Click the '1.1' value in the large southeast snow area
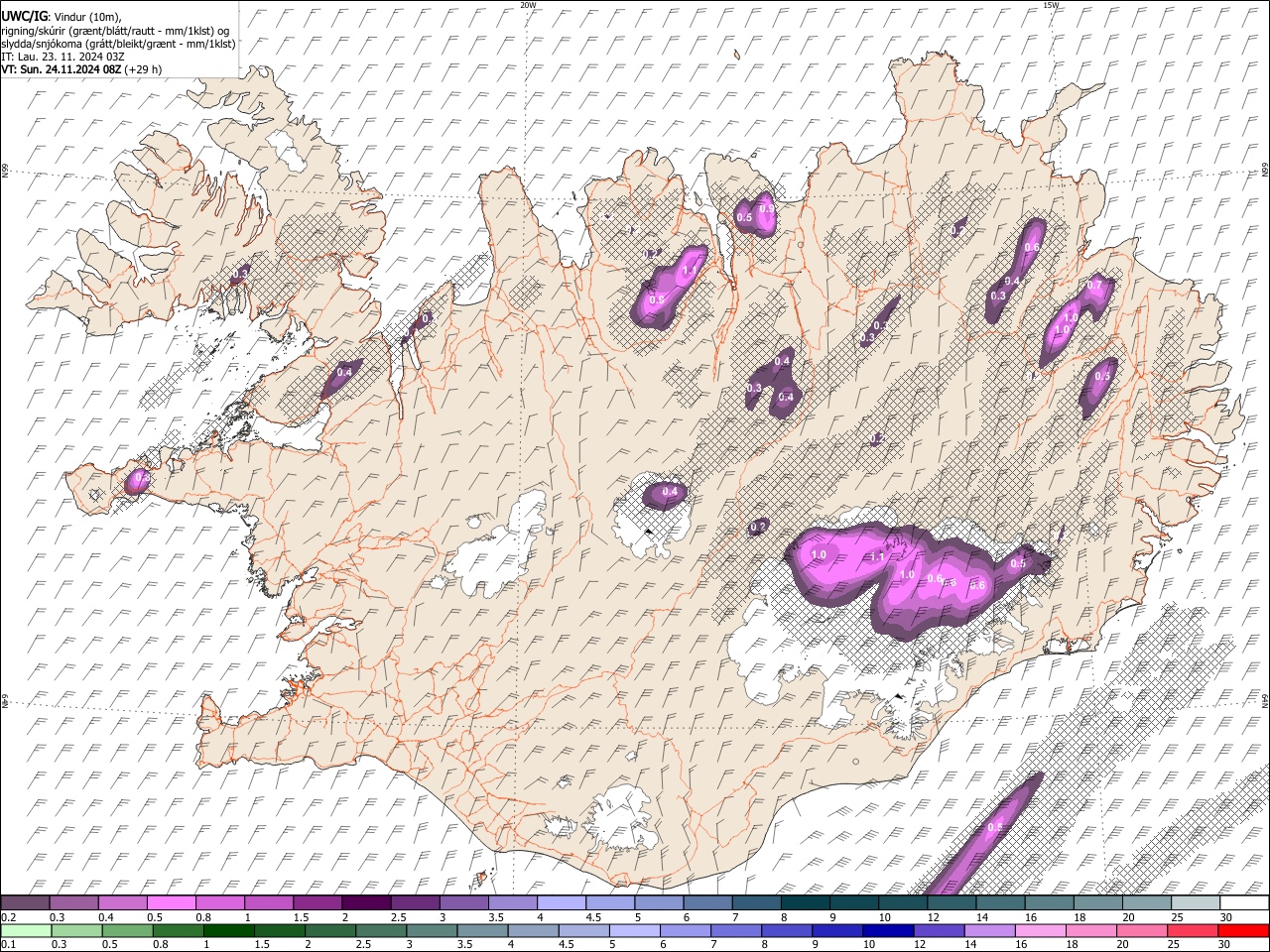Image resolution: width=1270 pixels, height=952 pixels. click(877, 557)
